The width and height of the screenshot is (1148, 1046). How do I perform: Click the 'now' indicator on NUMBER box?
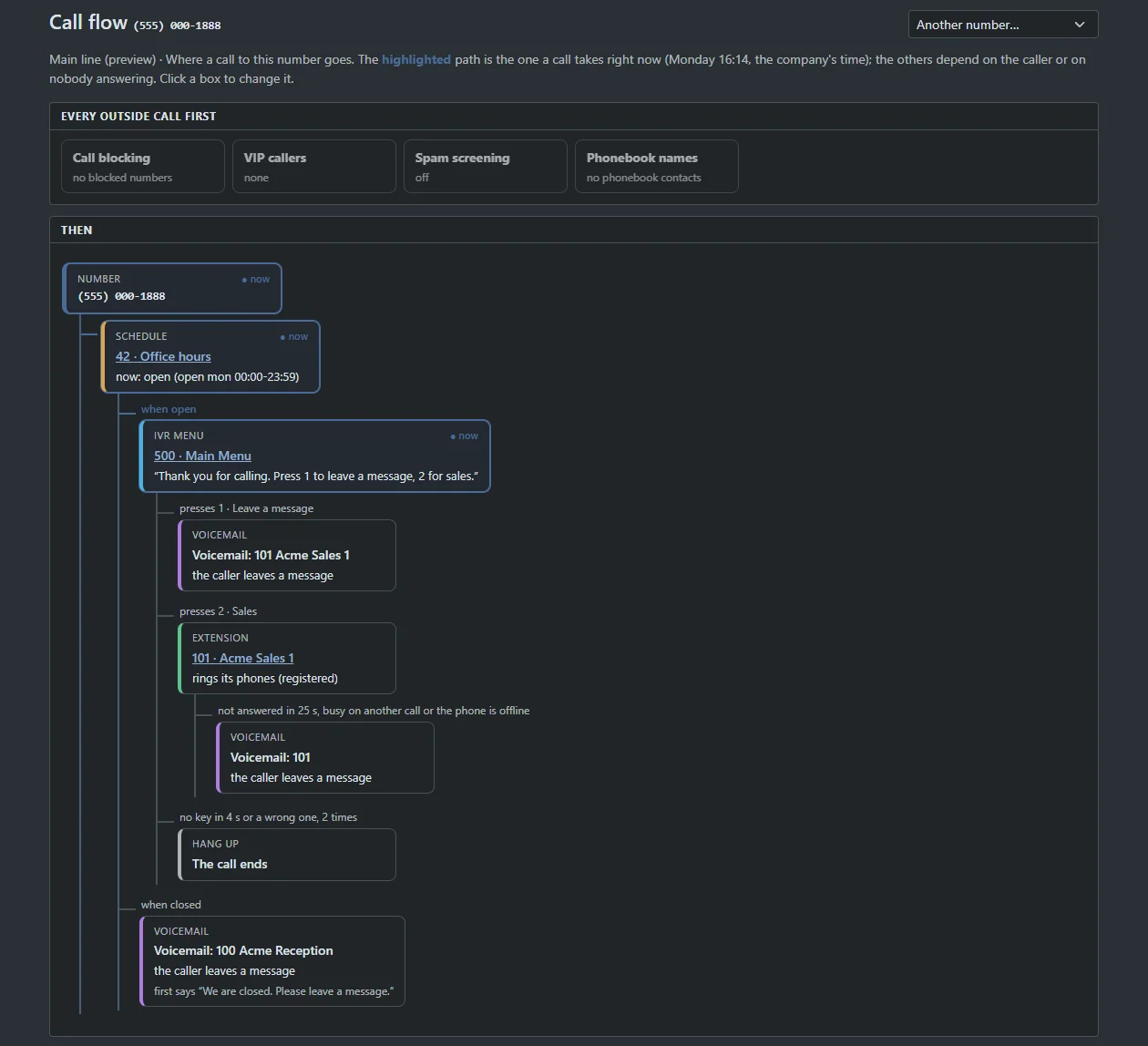click(255, 279)
